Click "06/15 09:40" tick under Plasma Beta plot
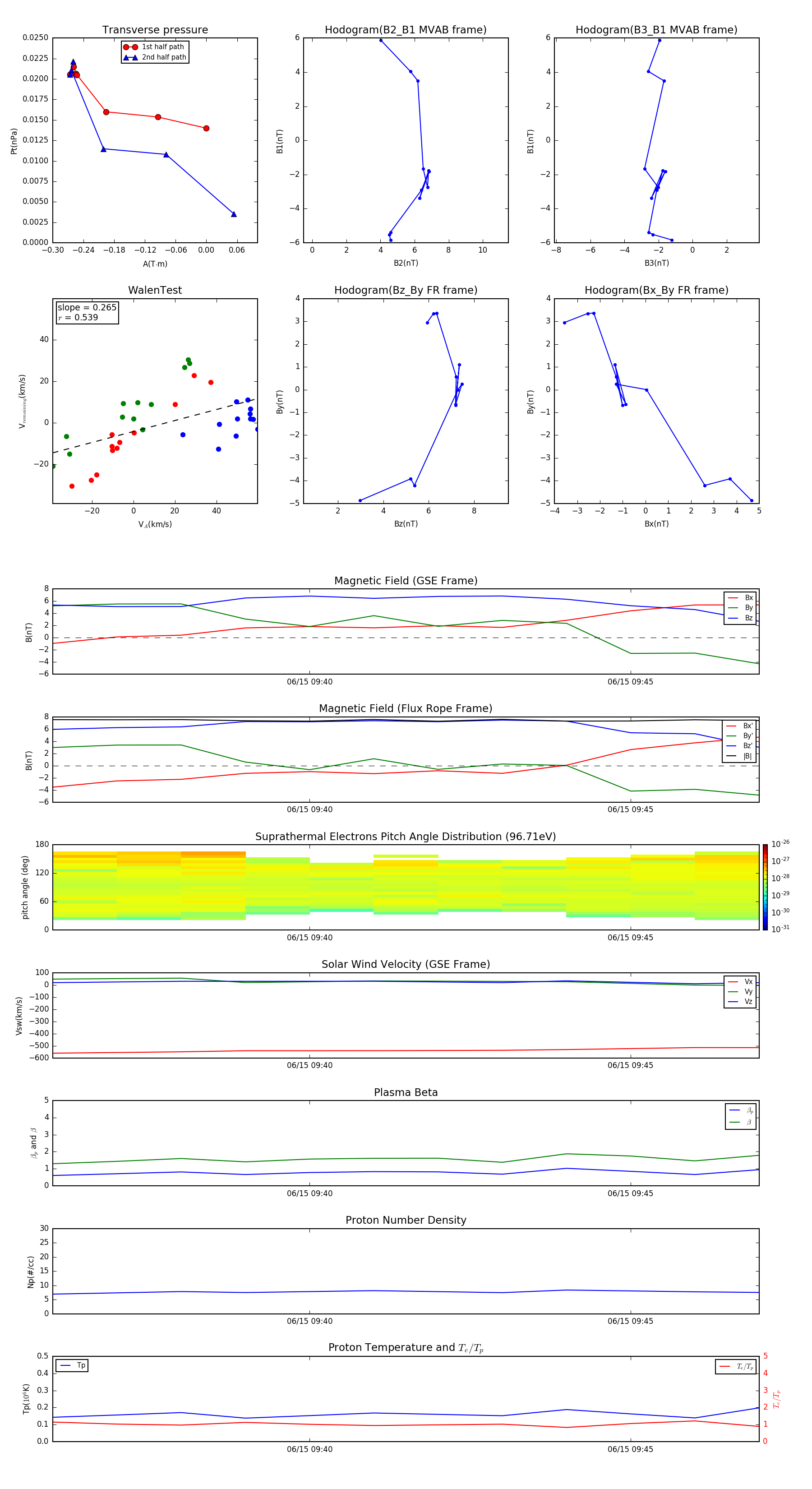This screenshot has height=1489, width=812. coord(310,1193)
